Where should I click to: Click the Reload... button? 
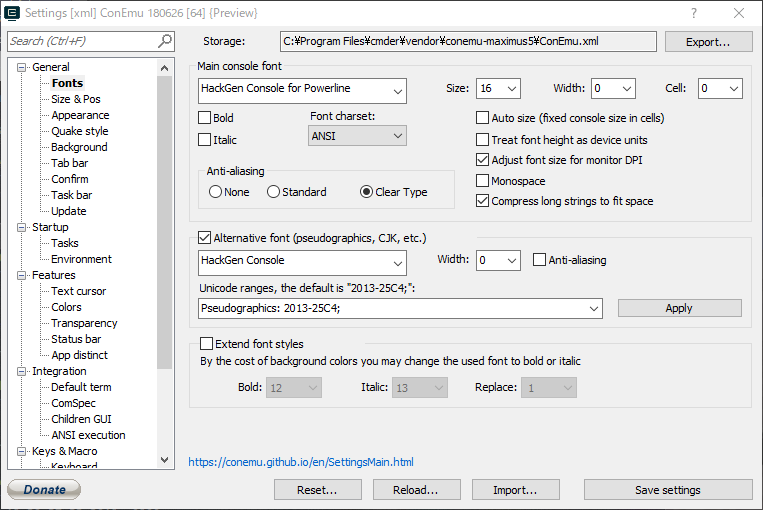(417, 490)
